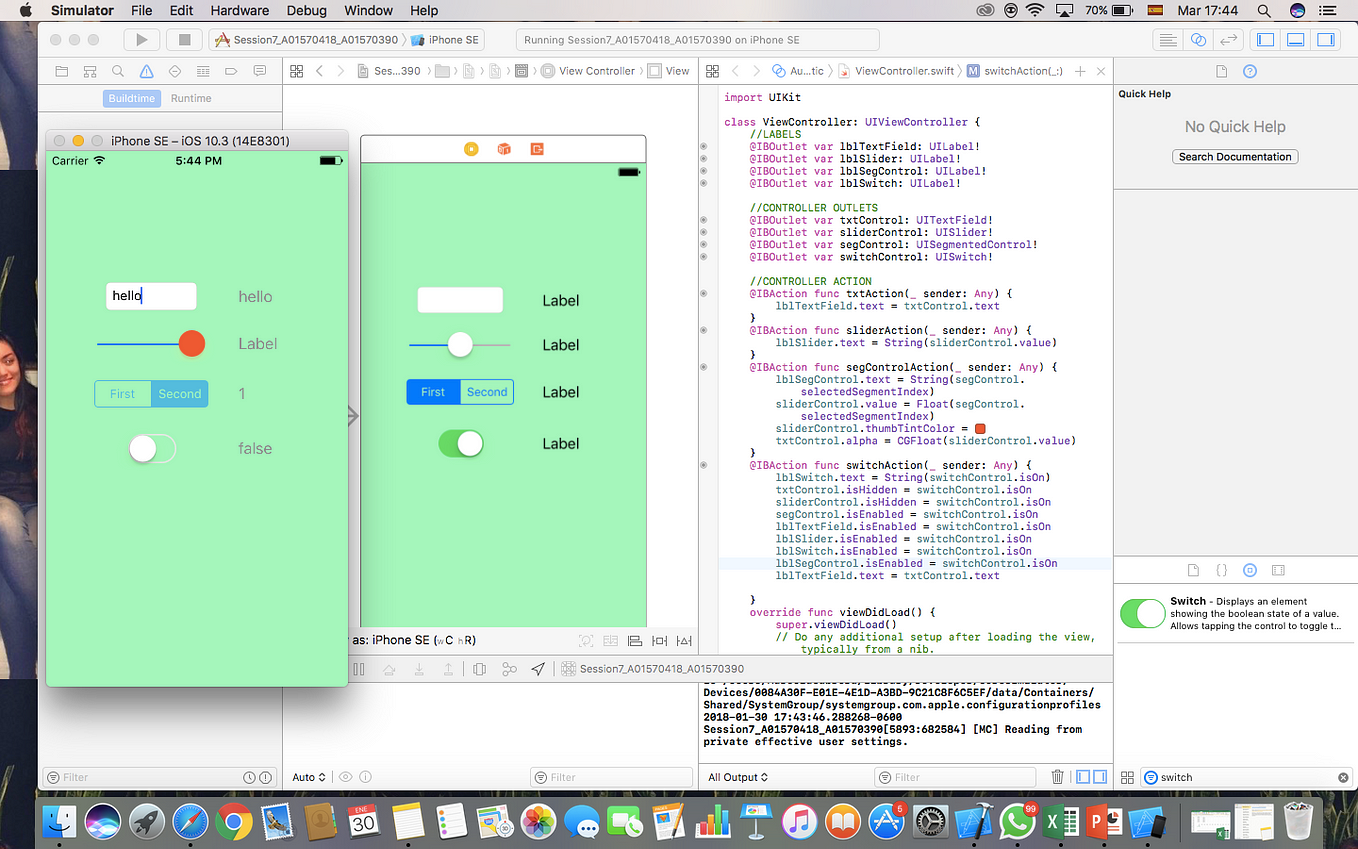Image resolution: width=1358 pixels, height=849 pixels.
Task: Click the hello text field in simulator
Action: click(151, 296)
